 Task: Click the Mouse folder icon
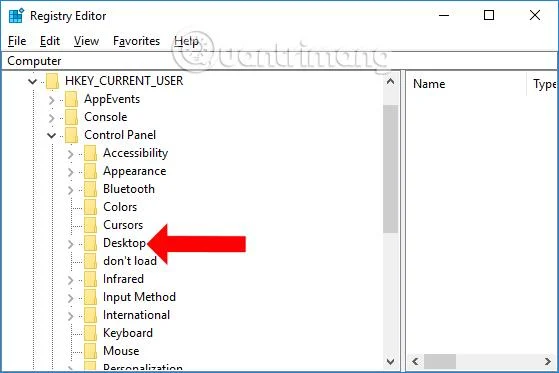coord(90,351)
